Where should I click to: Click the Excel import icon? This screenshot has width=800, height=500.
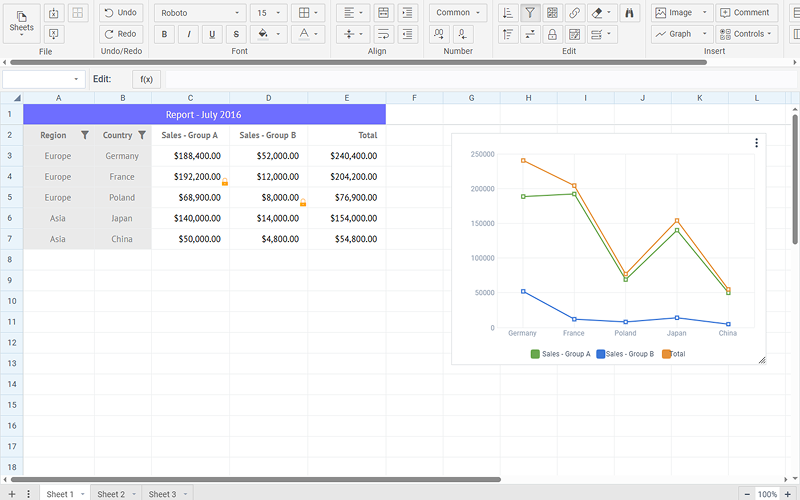[54, 13]
